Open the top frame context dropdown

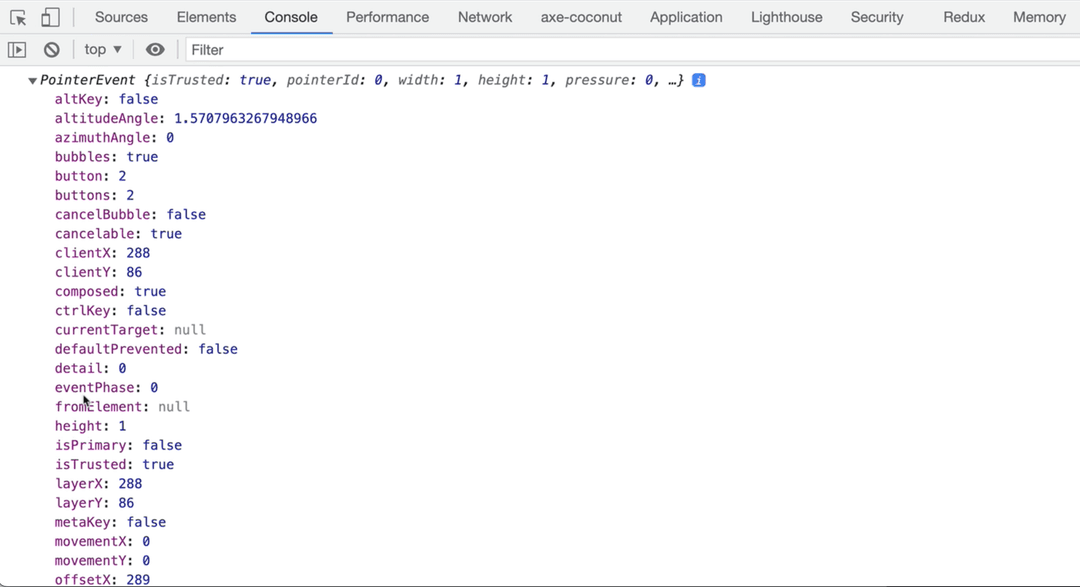[x=101, y=49]
